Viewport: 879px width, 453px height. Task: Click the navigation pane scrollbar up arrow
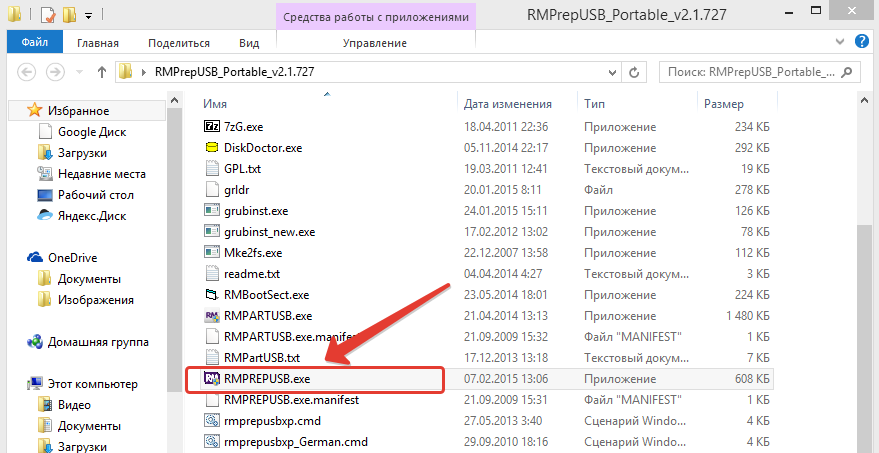pyautogui.click(x=174, y=101)
